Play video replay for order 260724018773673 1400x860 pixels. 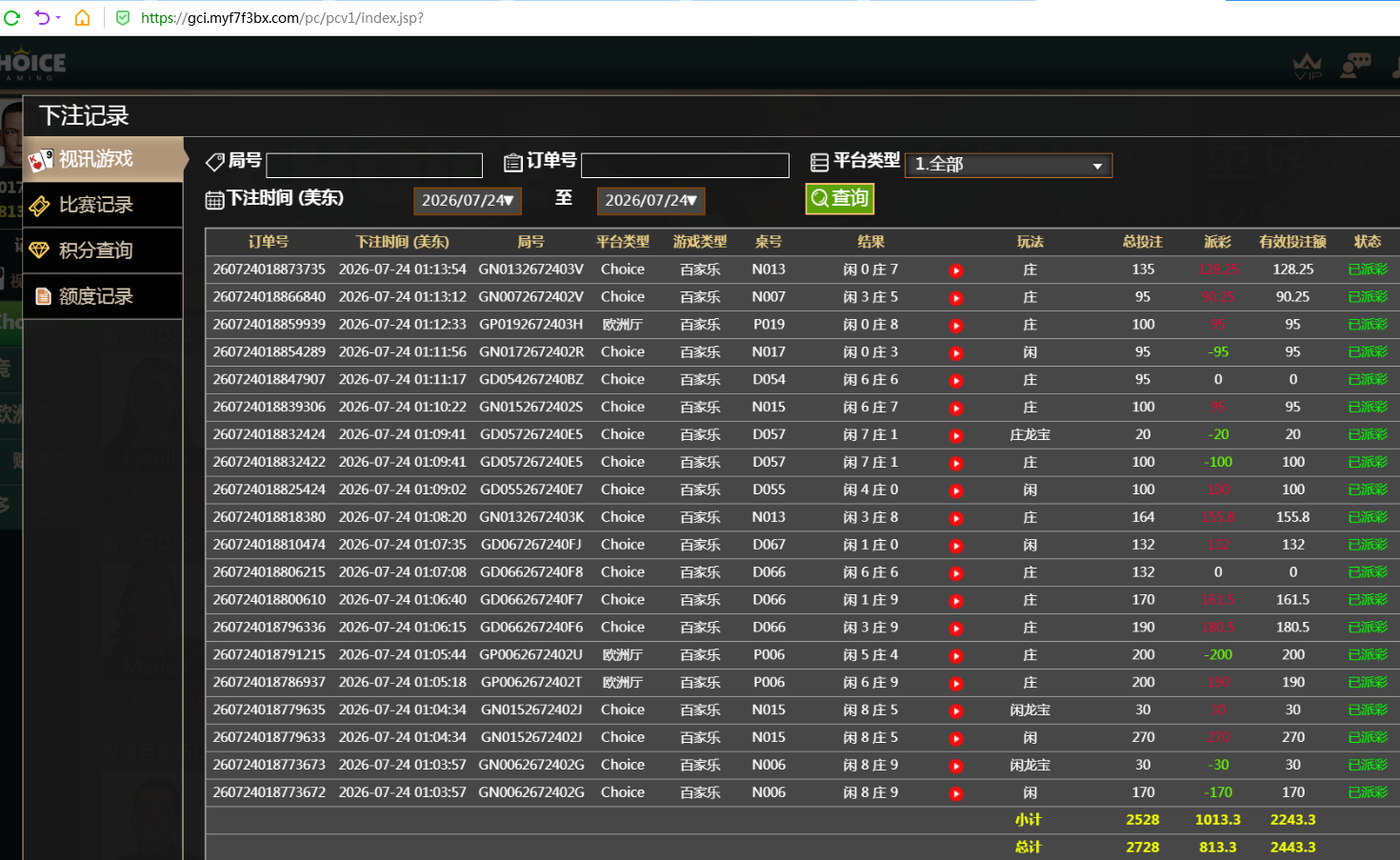(x=956, y=768)
